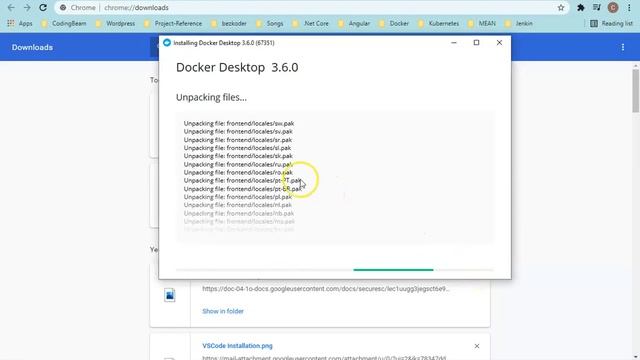Remove VSCode Installation.png from downloads list
Image resolution: width=640 pixels, height=360 pixels.
477,346
